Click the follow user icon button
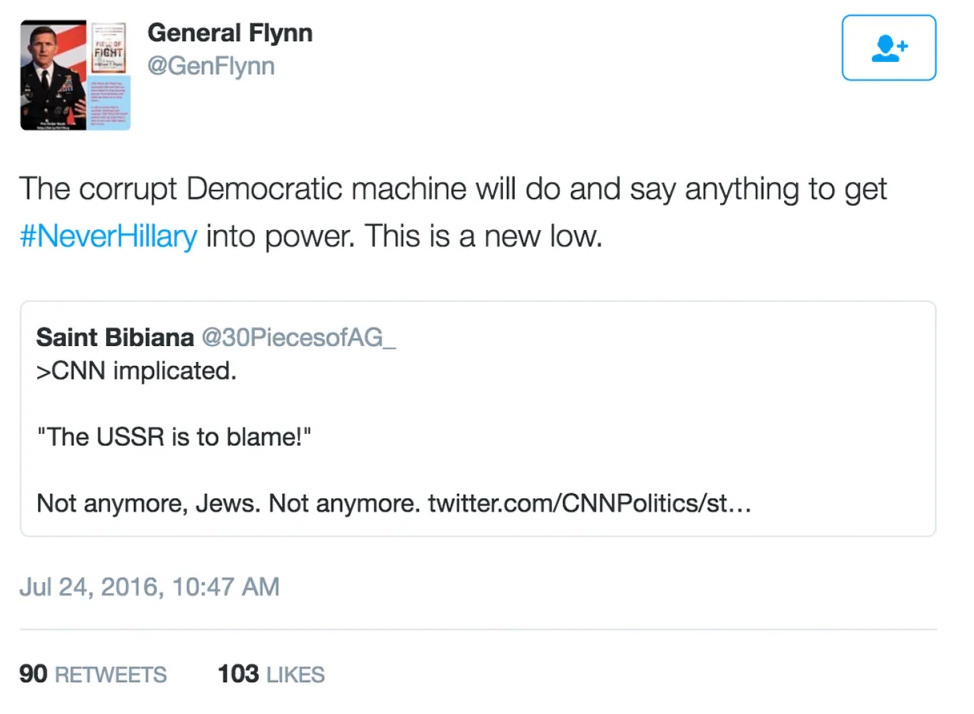The width and height of the screenshot is (974, 714). pos(888,48)
